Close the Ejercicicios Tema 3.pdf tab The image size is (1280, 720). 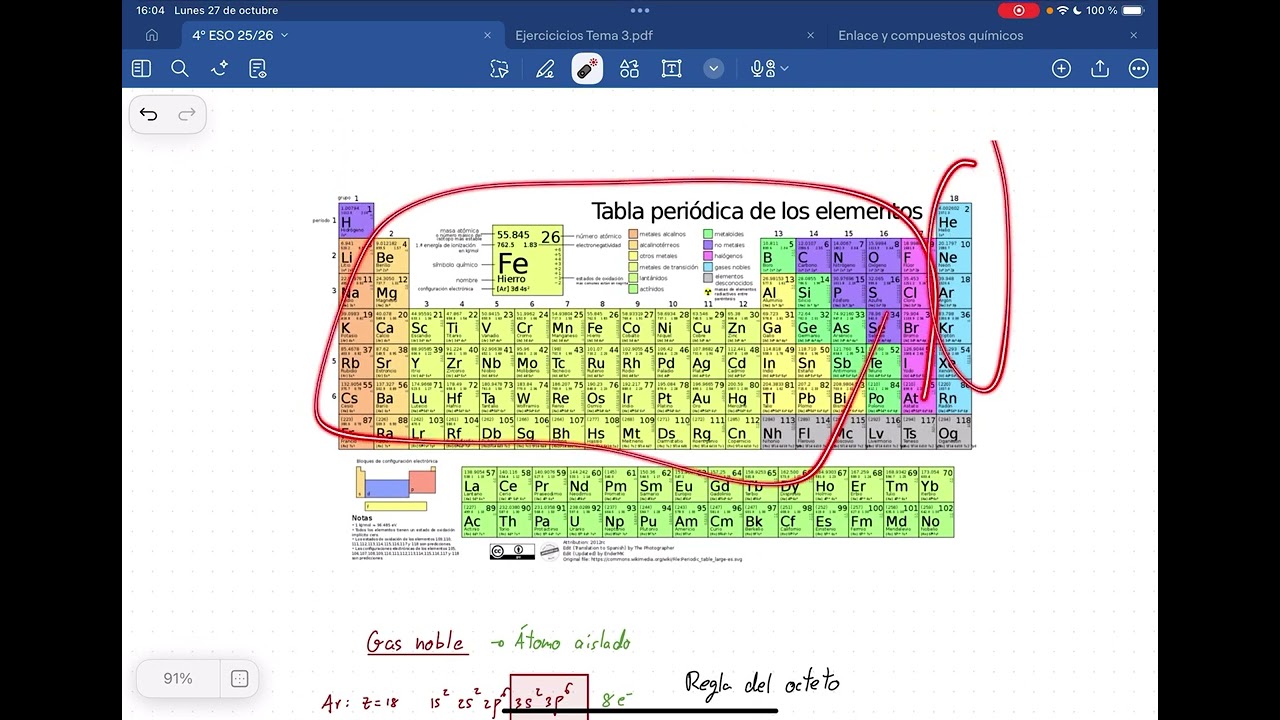pos(810,35)
